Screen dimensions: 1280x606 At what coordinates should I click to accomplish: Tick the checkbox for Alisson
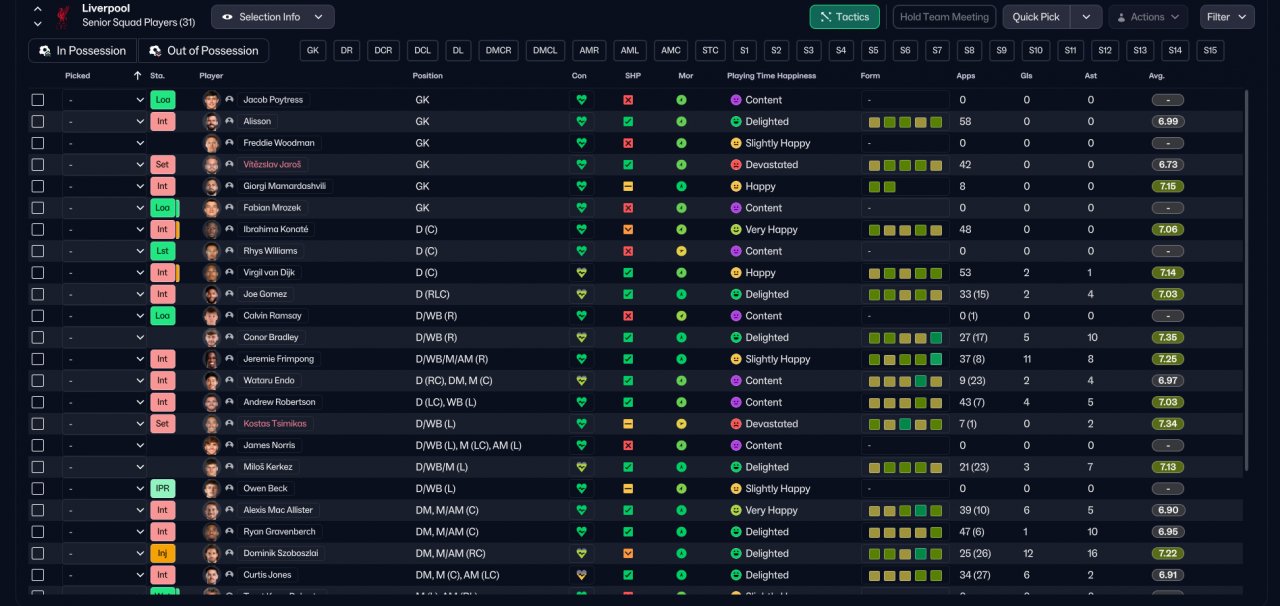(38, 121)
